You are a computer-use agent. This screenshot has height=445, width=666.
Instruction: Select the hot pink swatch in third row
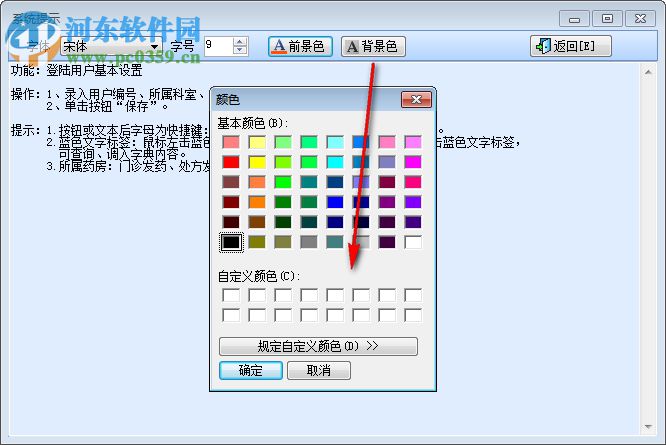(413, 182)
